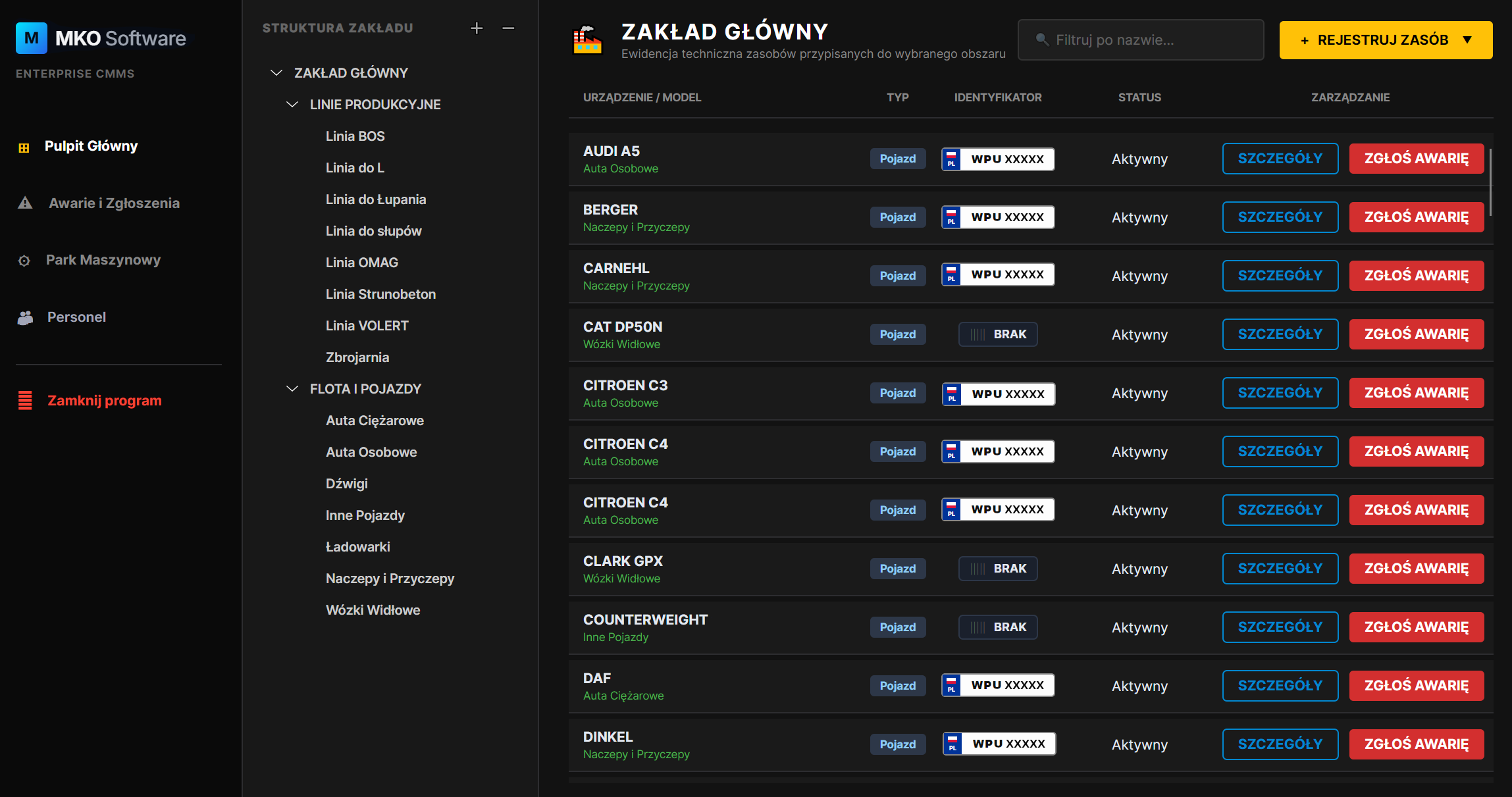Click the Pulpit Główny grid icon

24,147
